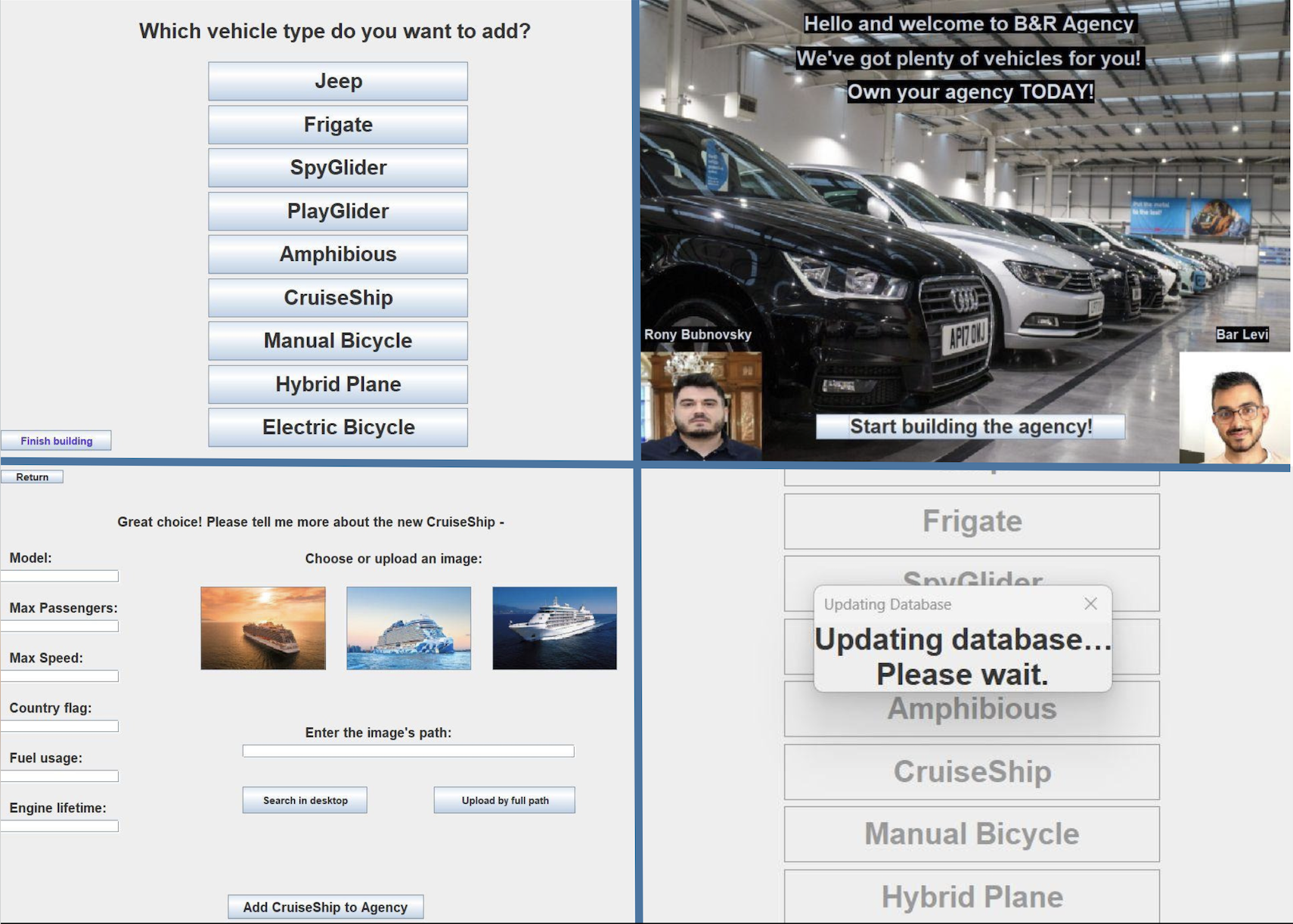Screen dimensions: 1293x924
Task: Click inside the Model input field
Action: point(60,576)
